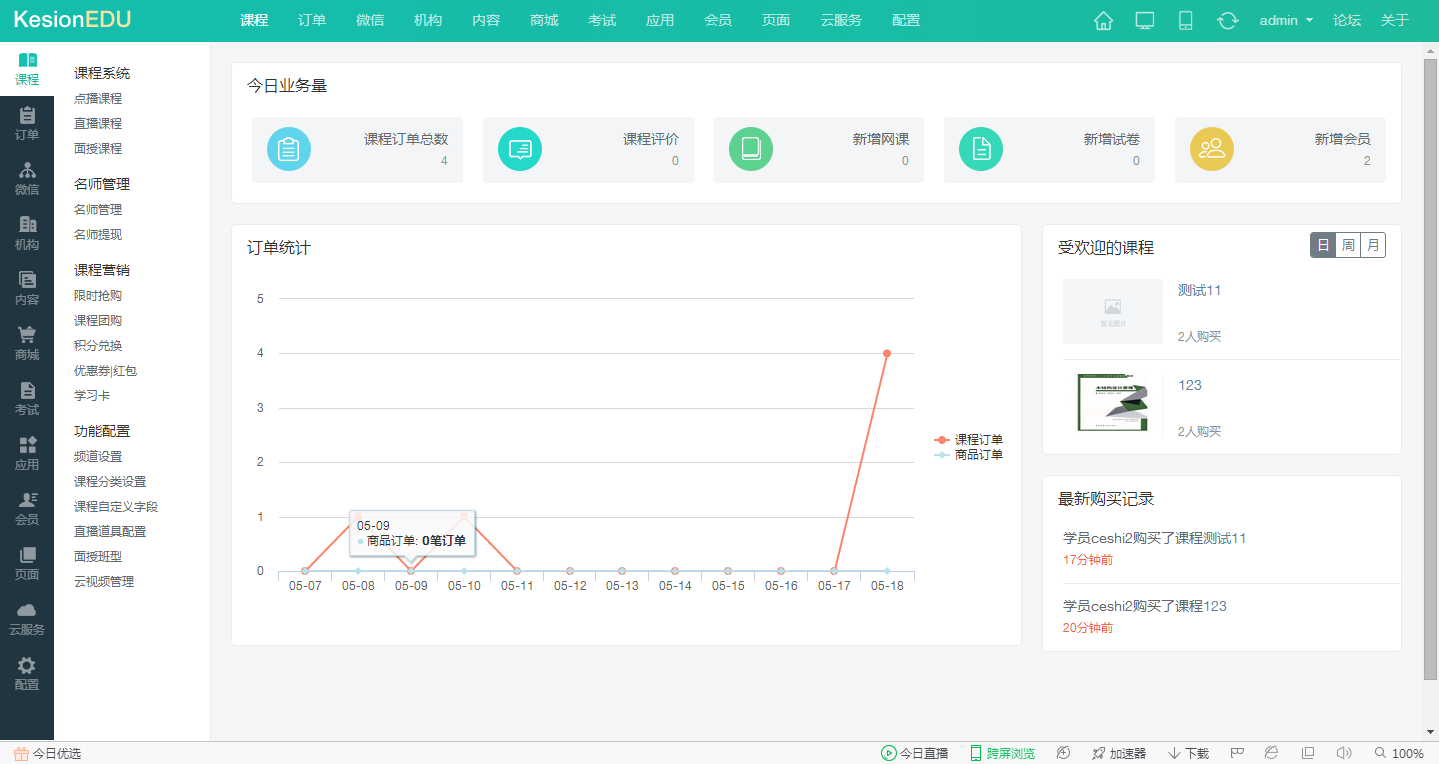The image size is (1439, 764).
Task: Switch popular courses to 周 view
Action: coord(1347,244)
